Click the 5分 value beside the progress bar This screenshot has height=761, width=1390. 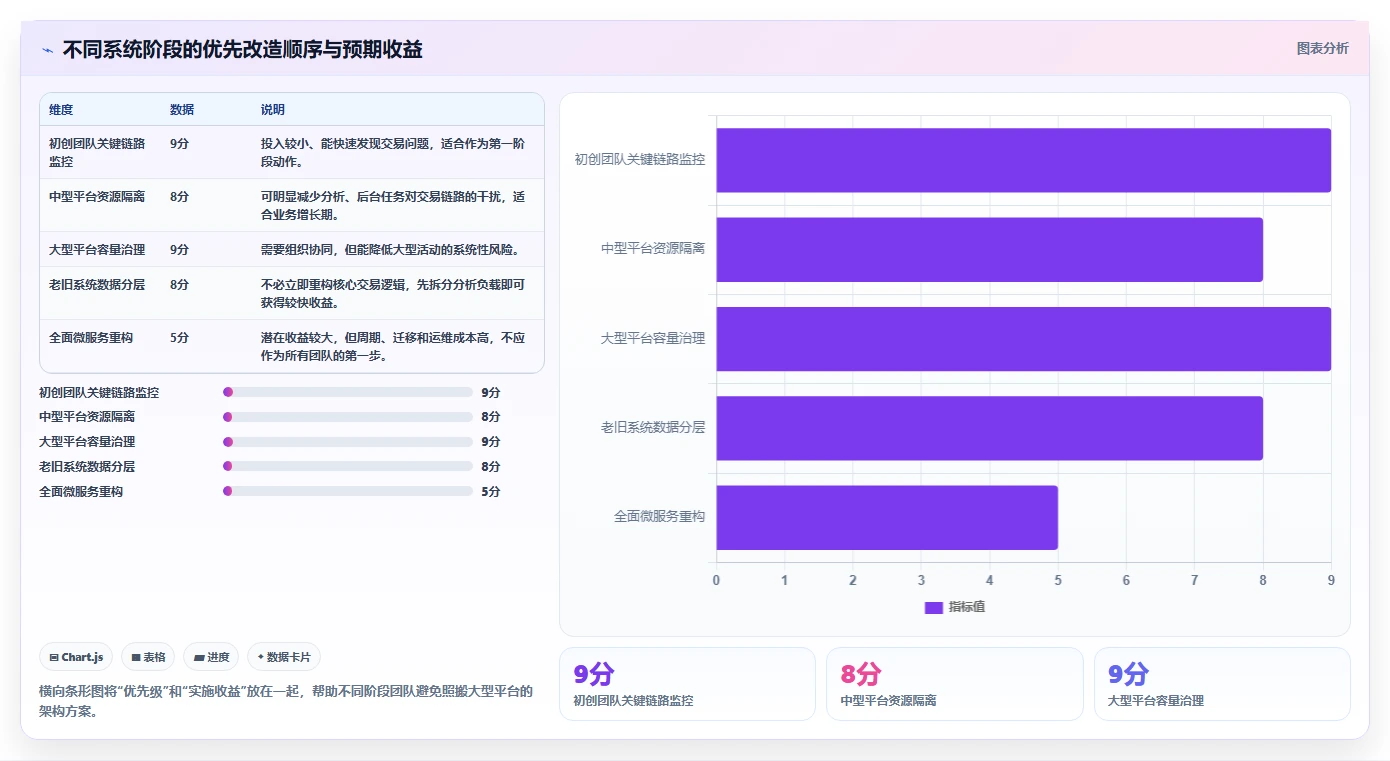point(490,492)
